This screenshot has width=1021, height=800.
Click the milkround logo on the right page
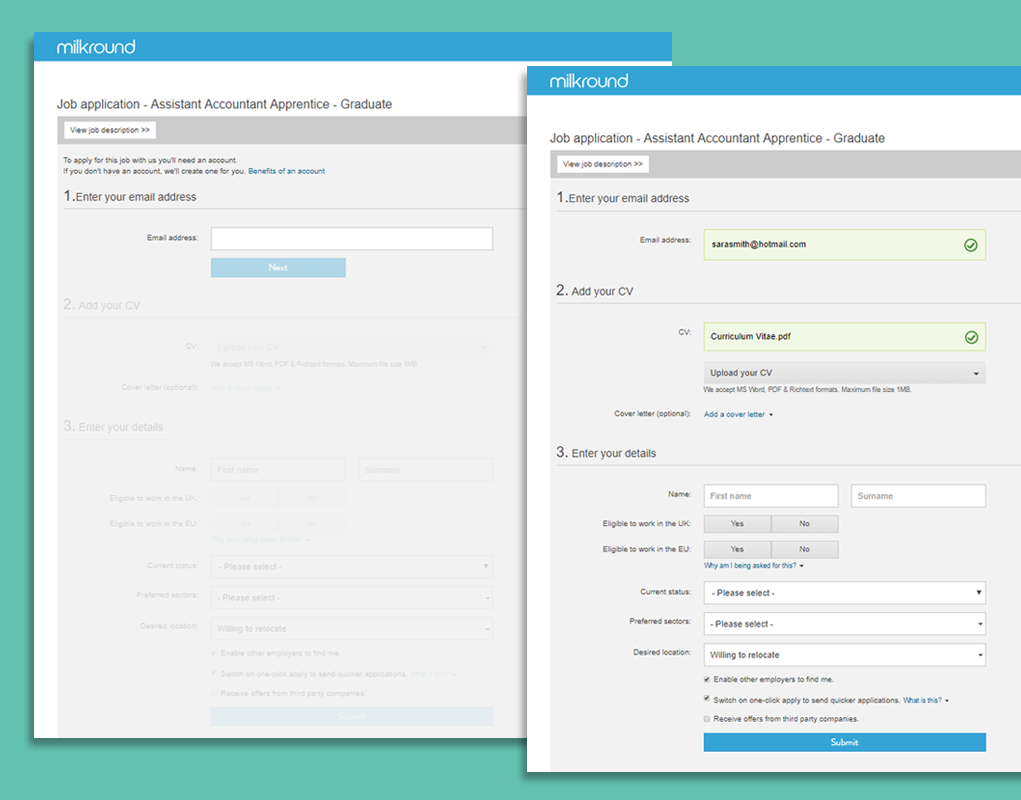coord(589,81)
